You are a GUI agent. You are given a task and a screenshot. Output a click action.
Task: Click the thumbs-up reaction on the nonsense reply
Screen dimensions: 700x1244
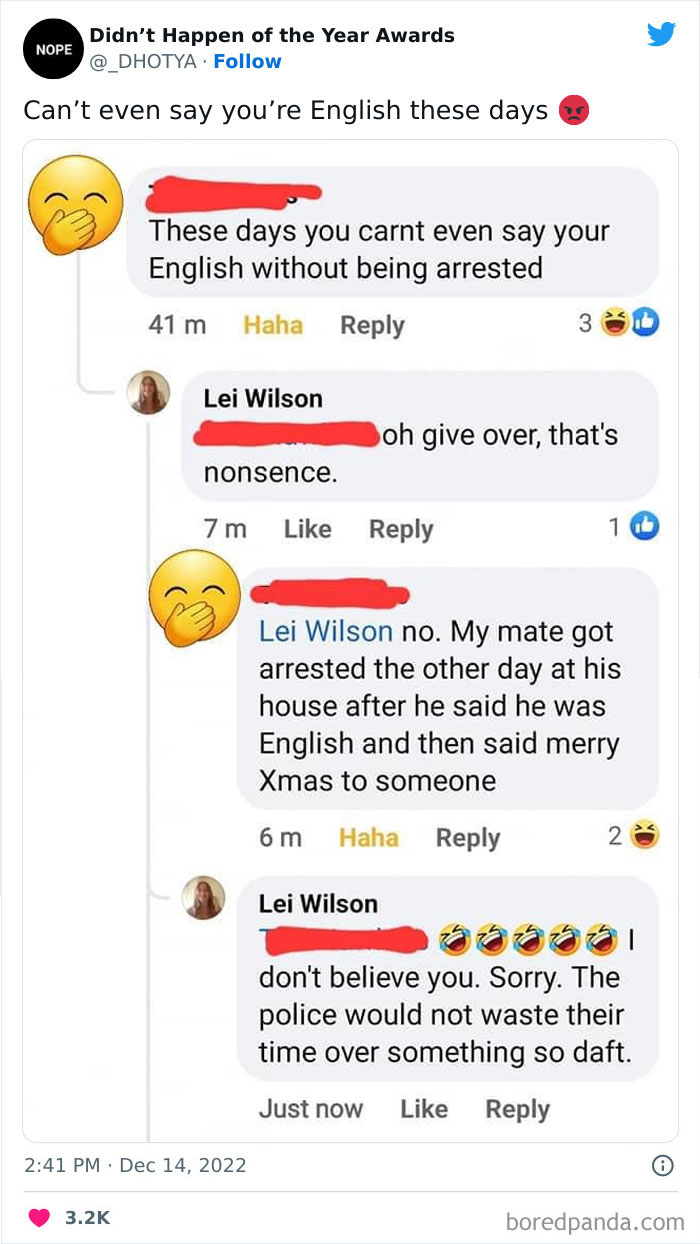click(645, 527)
